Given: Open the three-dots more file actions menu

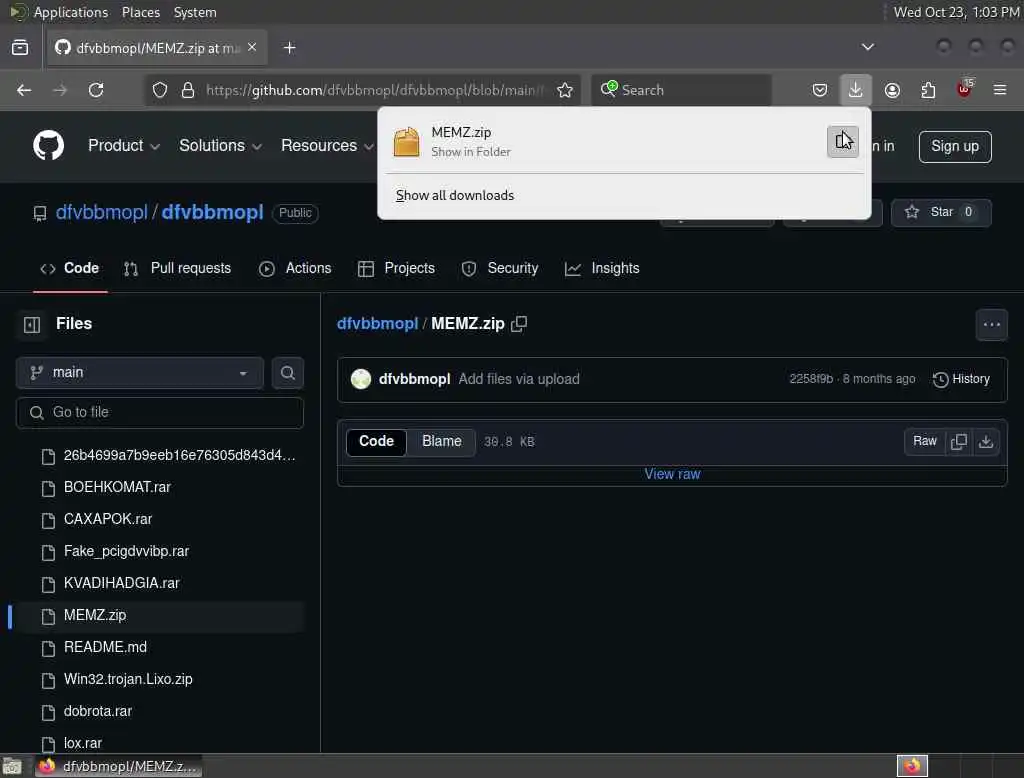Looking at the screenshot, I should (x=991, y=325).
